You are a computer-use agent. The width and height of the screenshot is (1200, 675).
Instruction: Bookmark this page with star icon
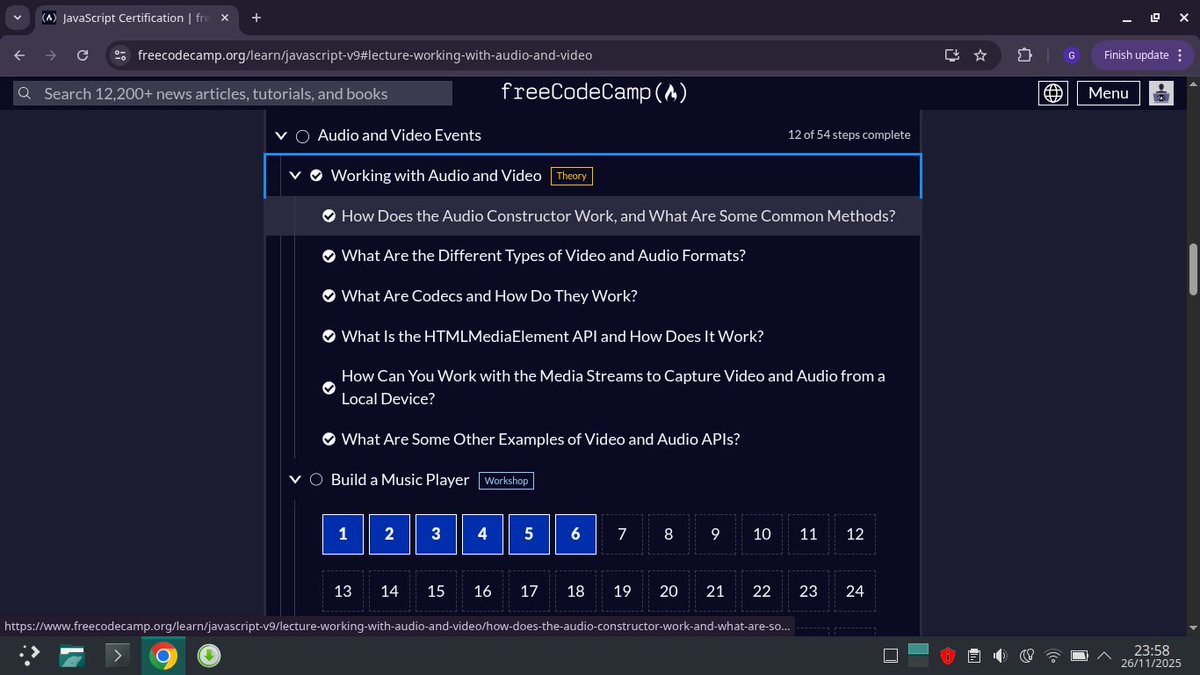tap(981, 55)
